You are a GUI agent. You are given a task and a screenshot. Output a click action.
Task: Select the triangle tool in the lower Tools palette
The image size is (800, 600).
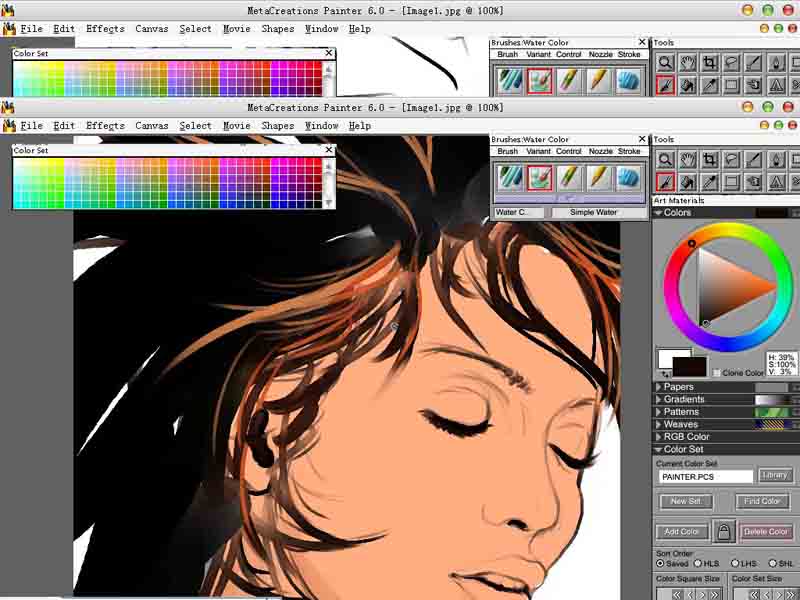(777, 182)
